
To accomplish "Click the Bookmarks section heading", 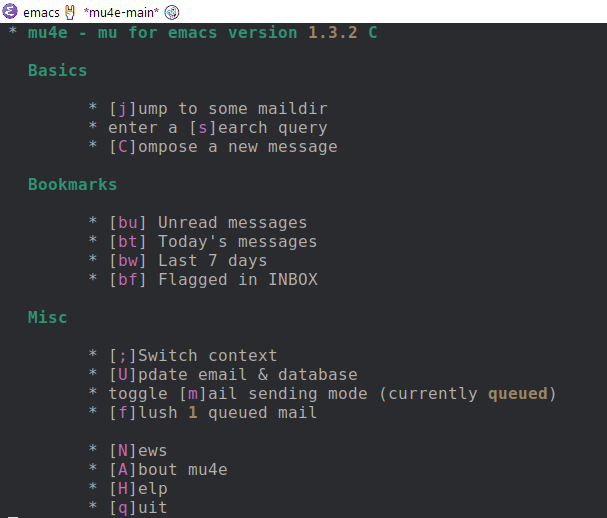I will coord(72,184).
